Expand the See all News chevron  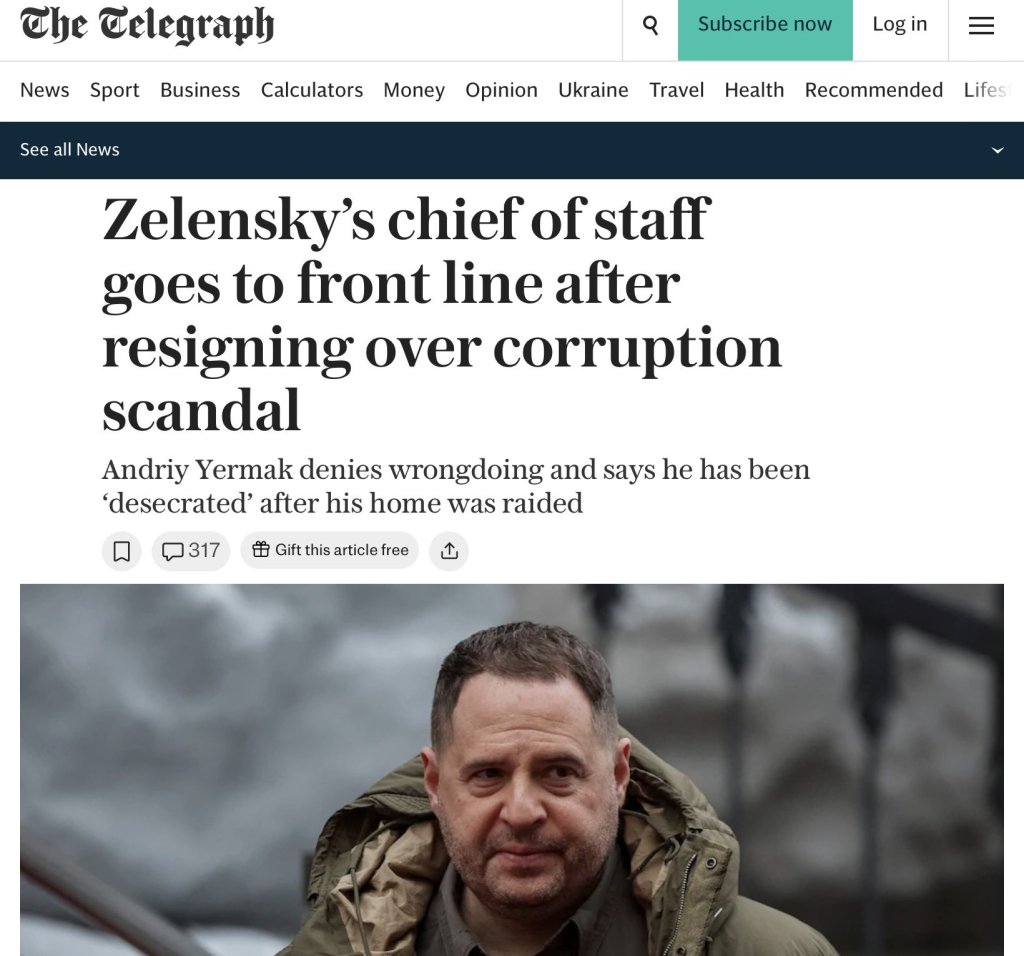pyautogui.click(x=996, y=150)
